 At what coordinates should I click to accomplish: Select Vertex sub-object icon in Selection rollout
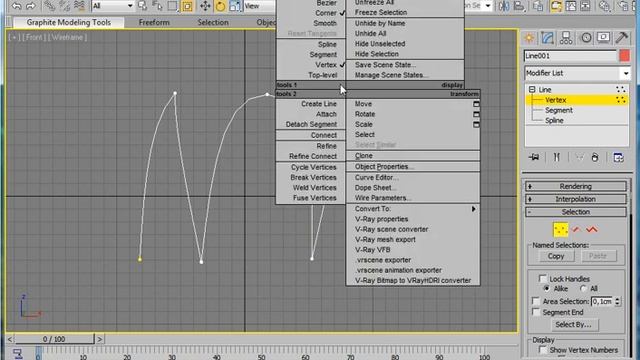tap(560, 230)
